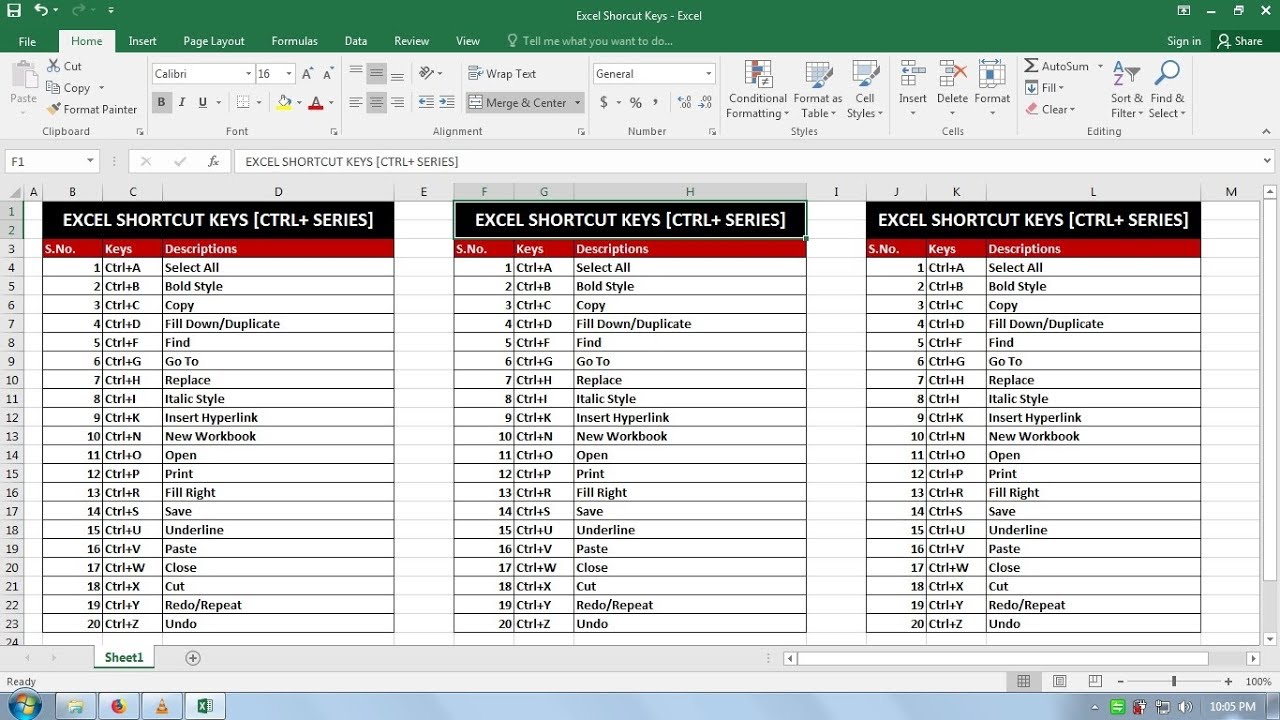Open the Font dialog launcher

(333, 132)
